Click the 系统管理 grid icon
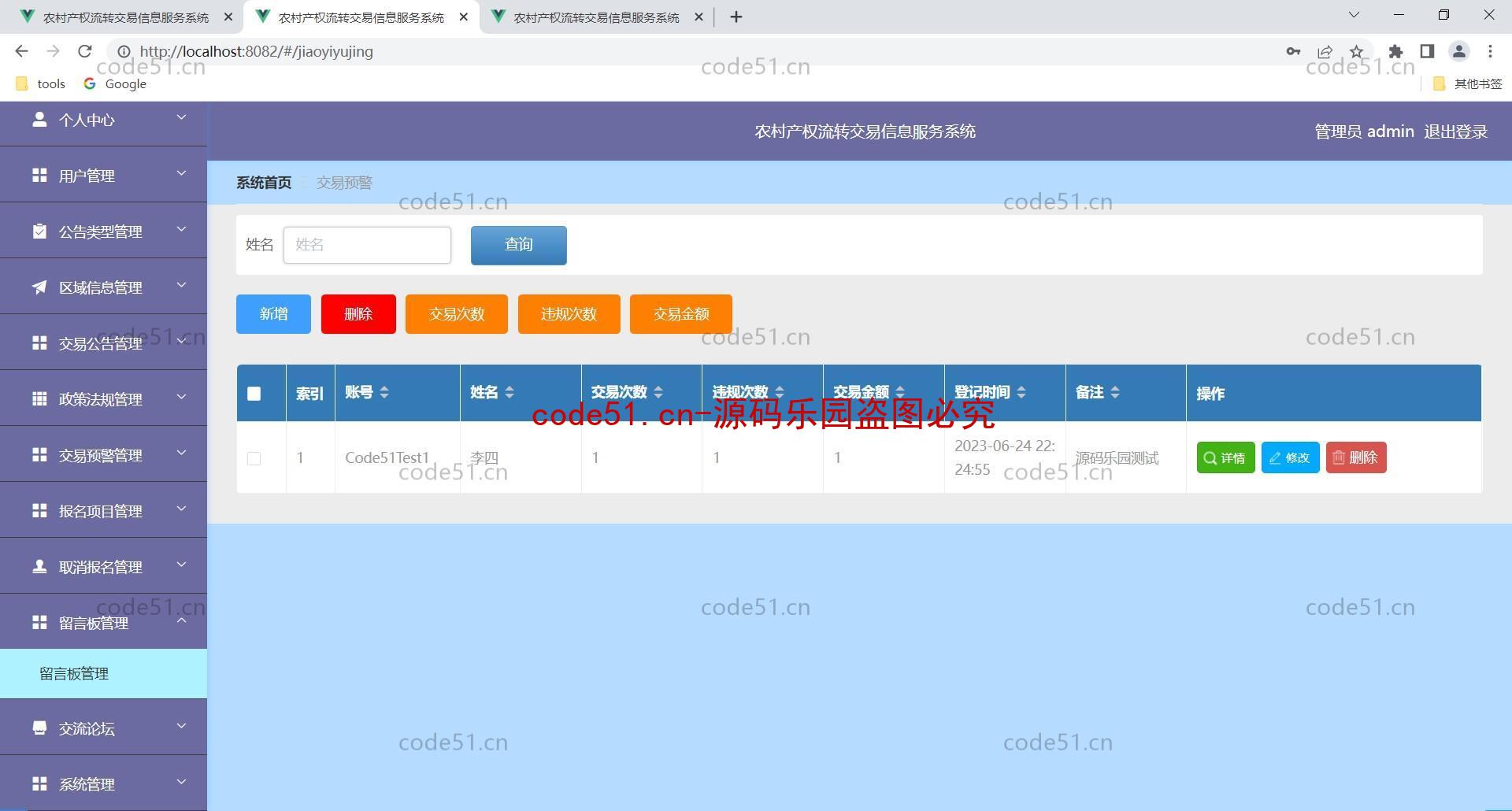The height and width of the screenshot is (811, 1512). [x=39, y=783]
